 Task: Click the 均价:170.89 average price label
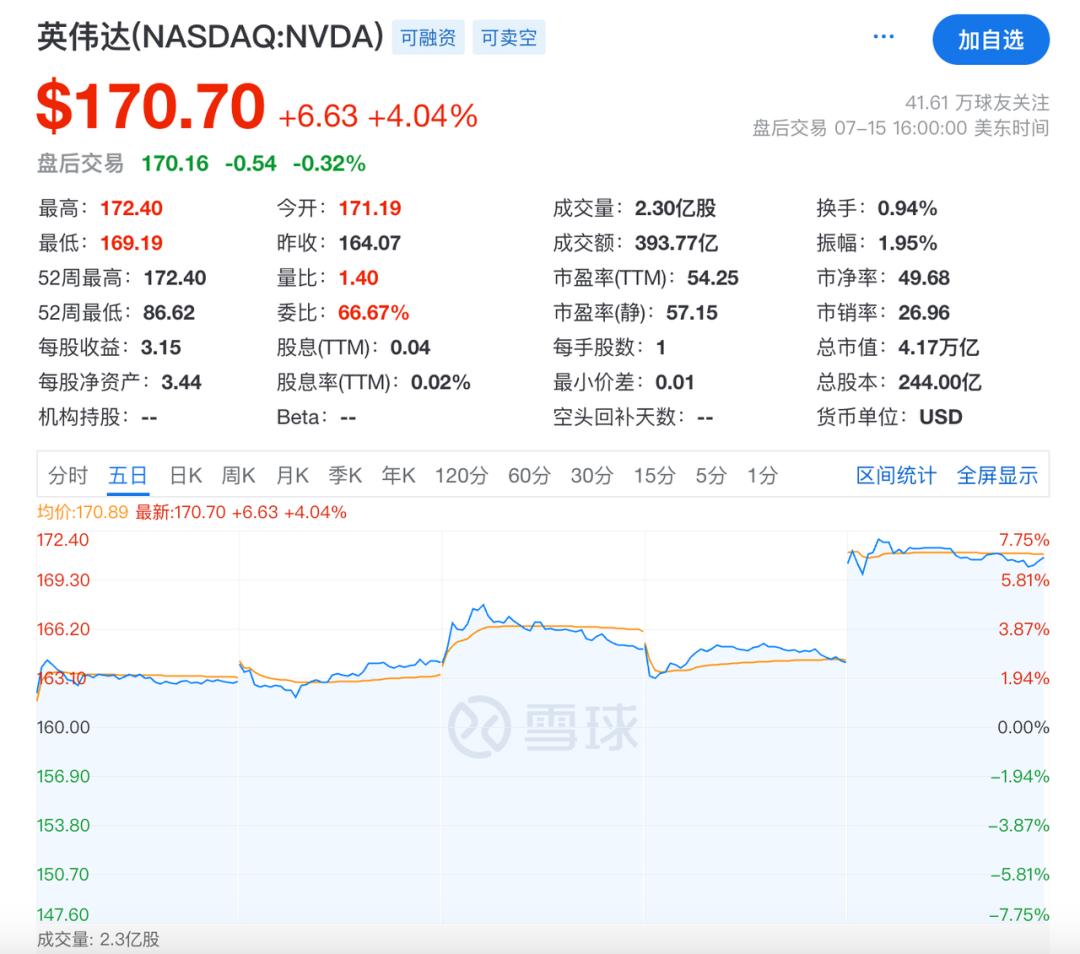pyautogui.click(x=83, y=512)
